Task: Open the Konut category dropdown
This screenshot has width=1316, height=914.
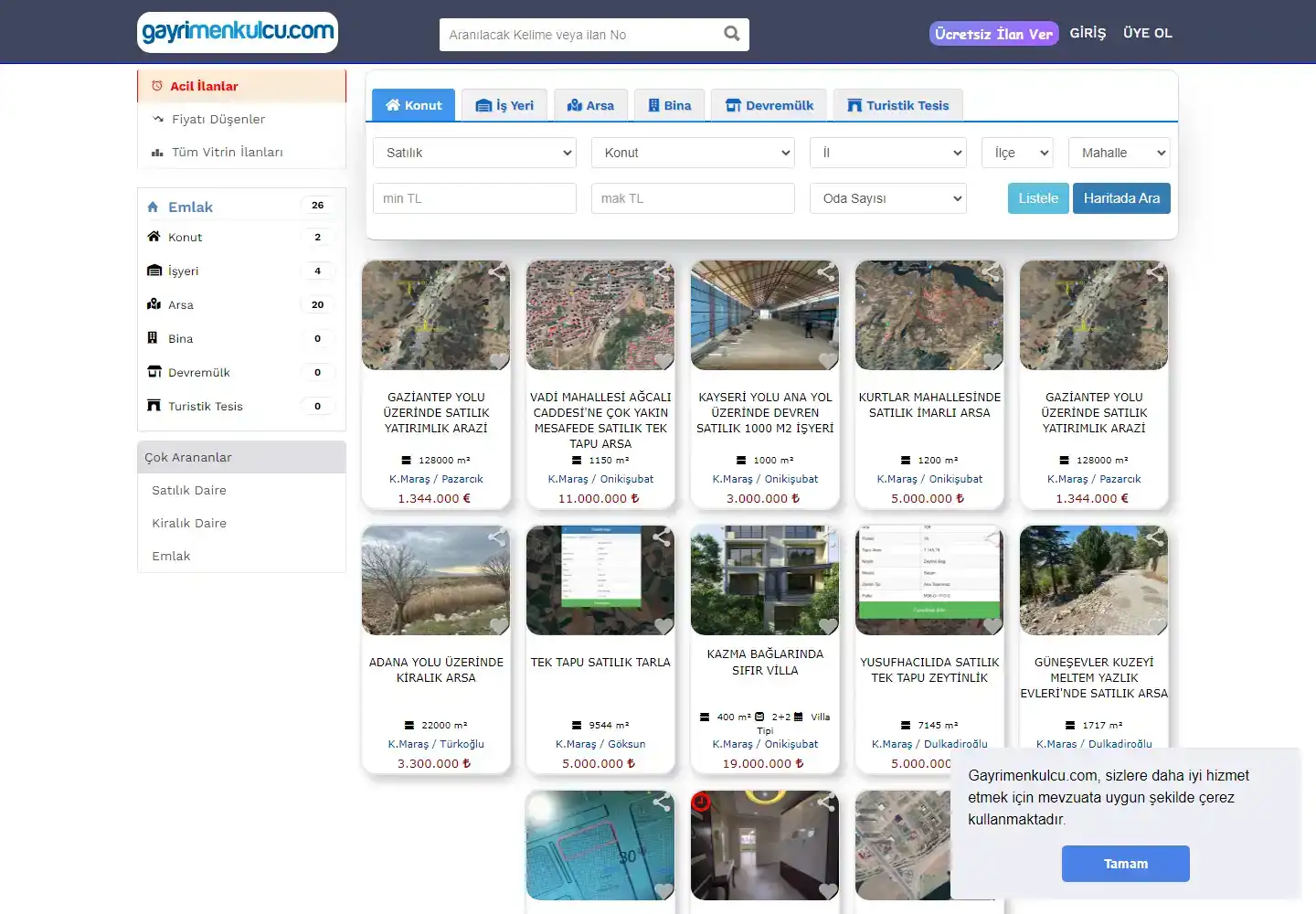Action: click(x=693, y=153)
